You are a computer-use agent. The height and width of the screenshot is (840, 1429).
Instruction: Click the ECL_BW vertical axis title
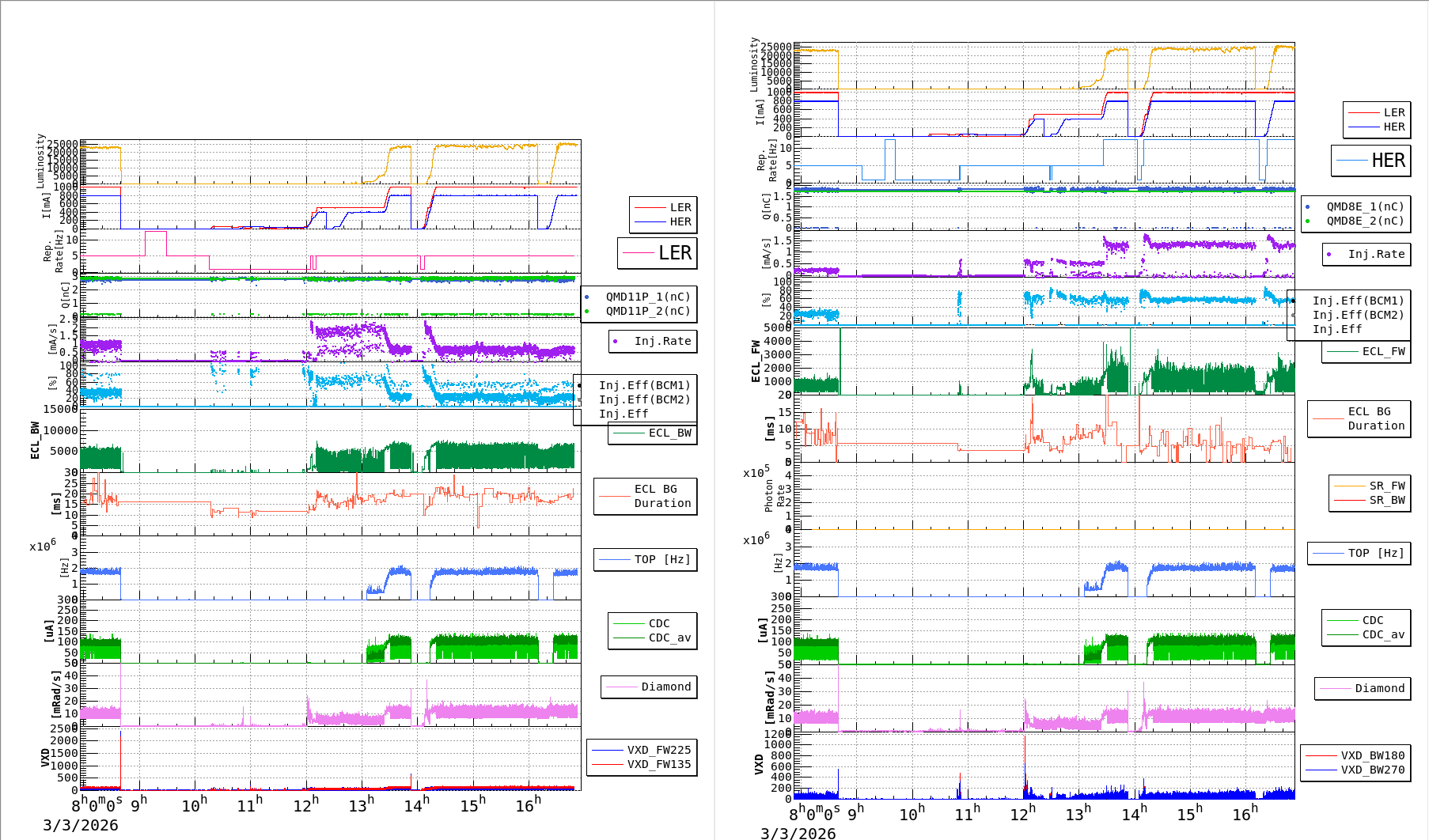tap(35, 440)
